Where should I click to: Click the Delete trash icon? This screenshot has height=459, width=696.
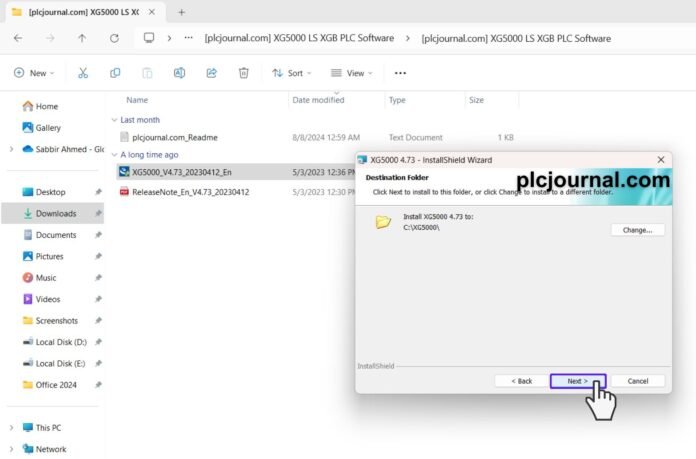click(x=244, y=73)
